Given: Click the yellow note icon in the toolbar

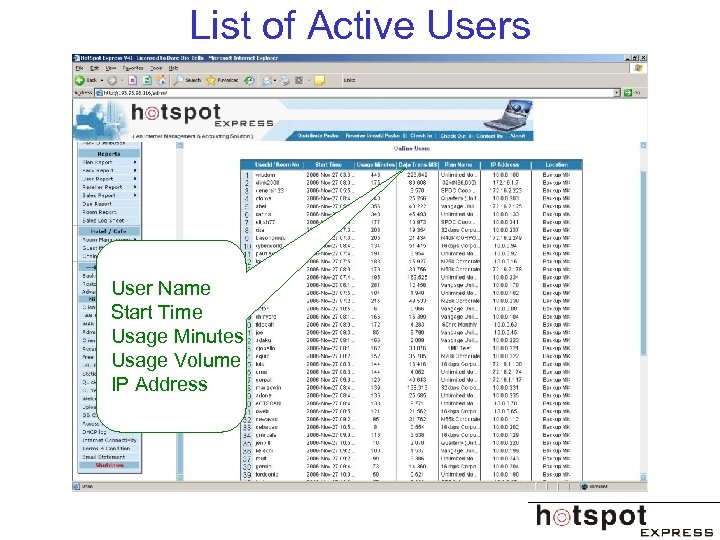Looking at the screenshot, I should [x=320, y=80].
